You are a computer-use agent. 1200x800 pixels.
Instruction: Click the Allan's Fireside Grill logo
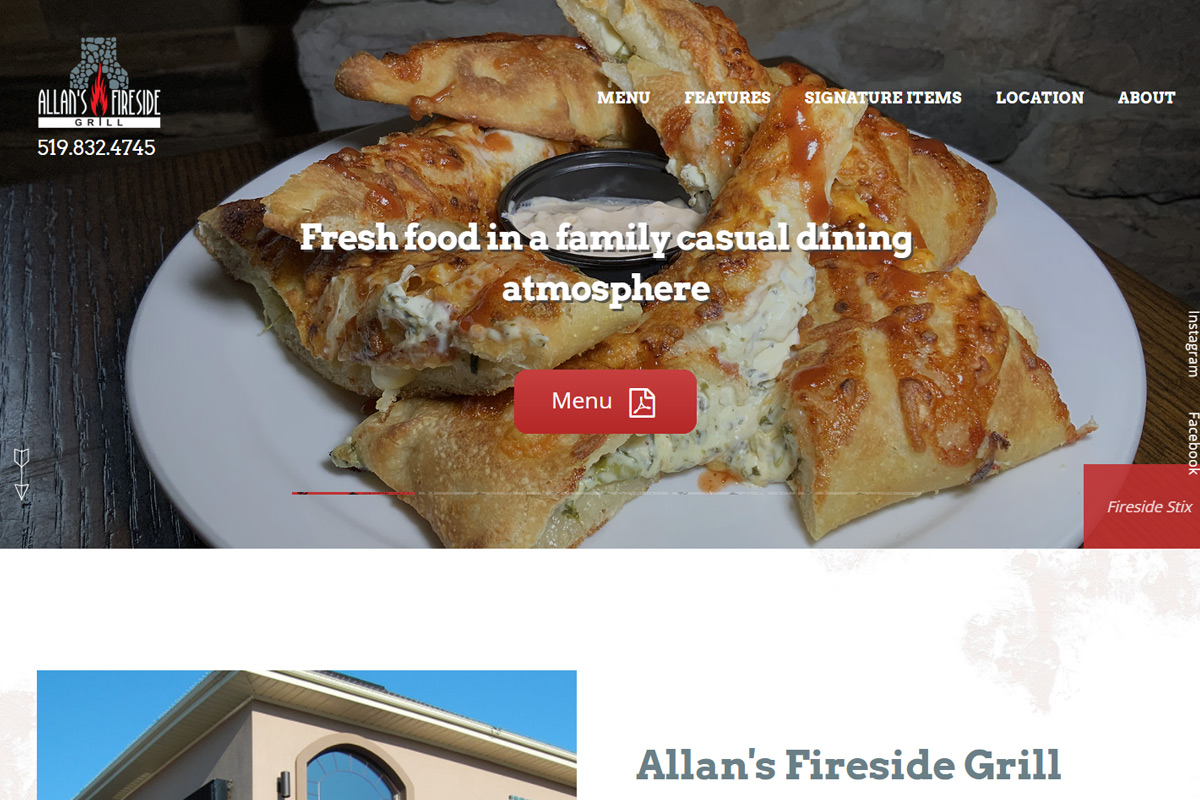click(99, 83)
